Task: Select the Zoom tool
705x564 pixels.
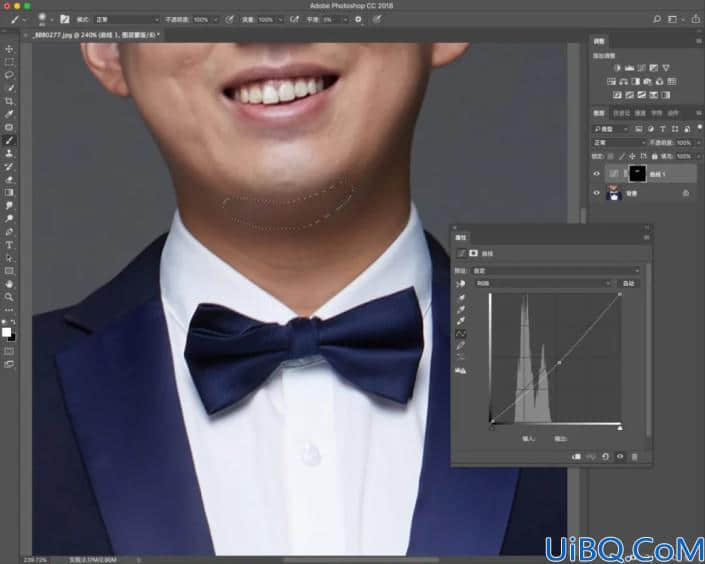Action: point(9,297)
